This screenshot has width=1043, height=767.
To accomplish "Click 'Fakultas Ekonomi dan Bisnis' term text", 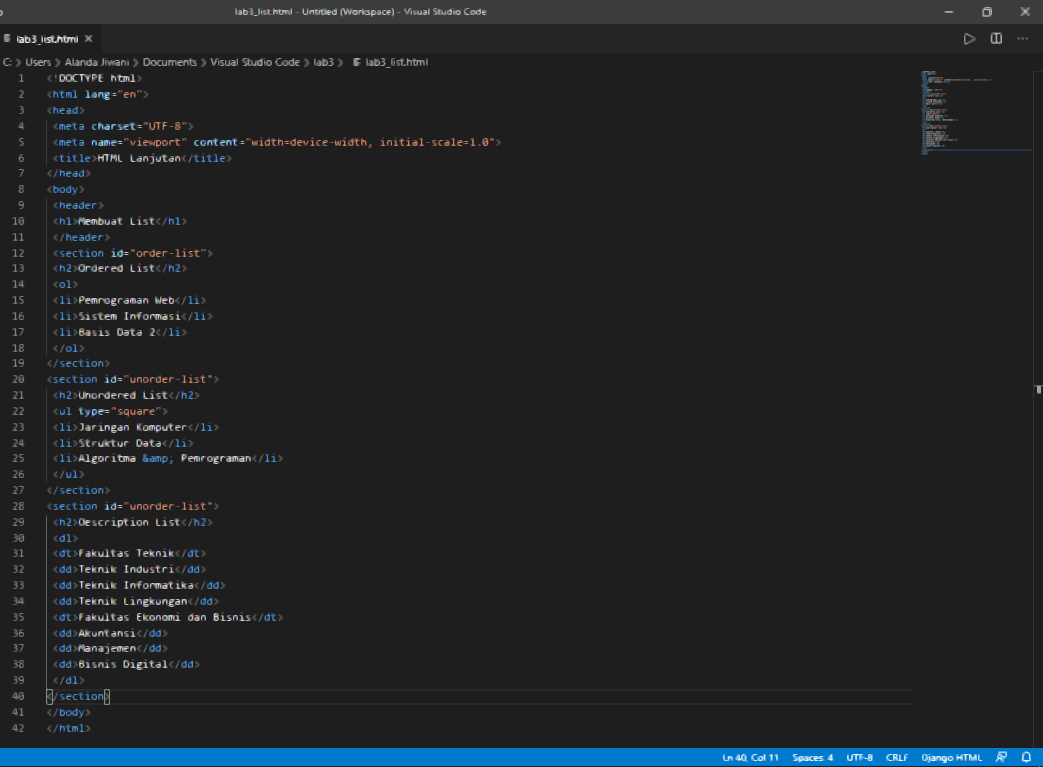I will click(x=164, y=617).
